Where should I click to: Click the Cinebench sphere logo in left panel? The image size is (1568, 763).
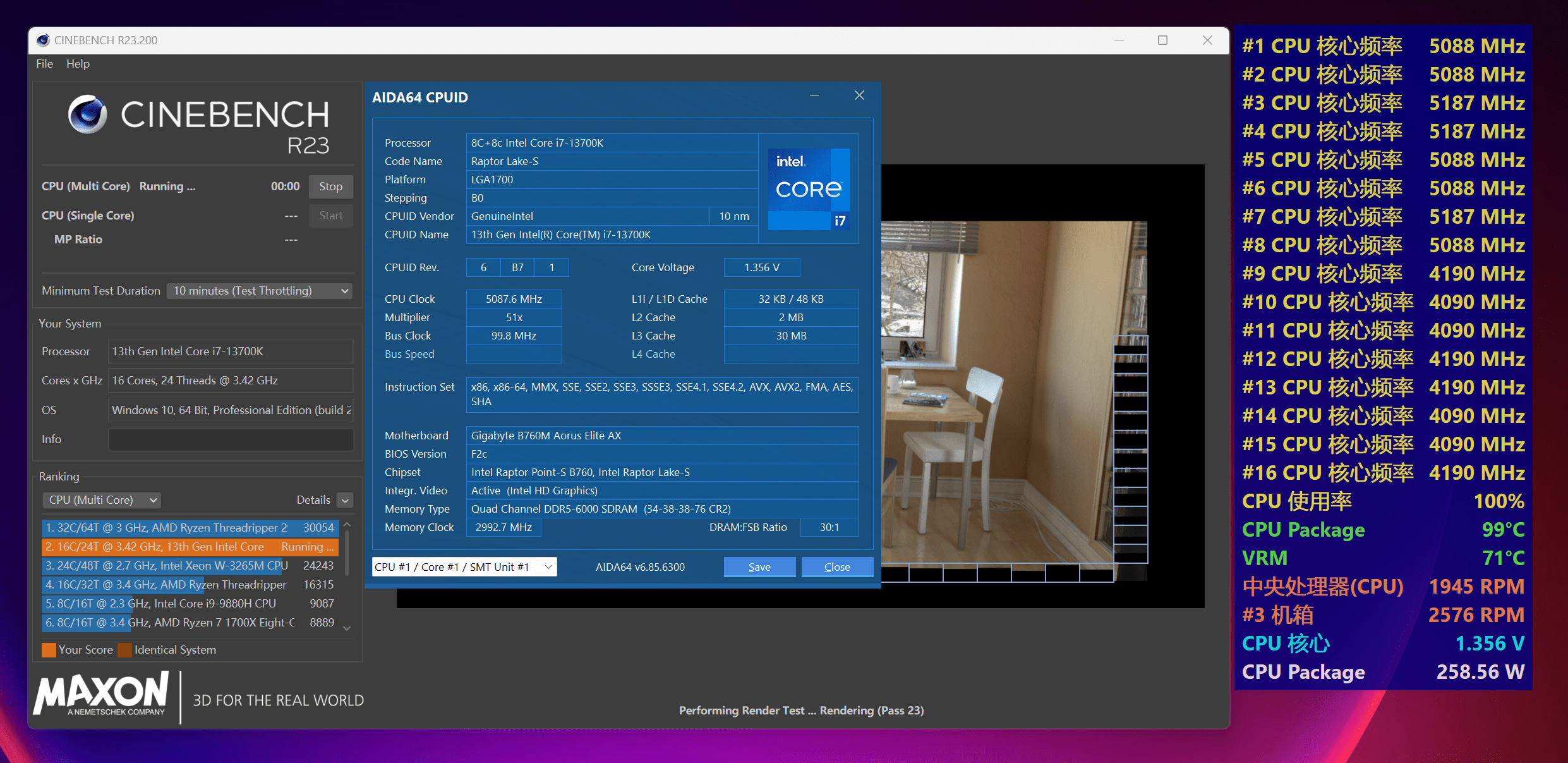88,114
